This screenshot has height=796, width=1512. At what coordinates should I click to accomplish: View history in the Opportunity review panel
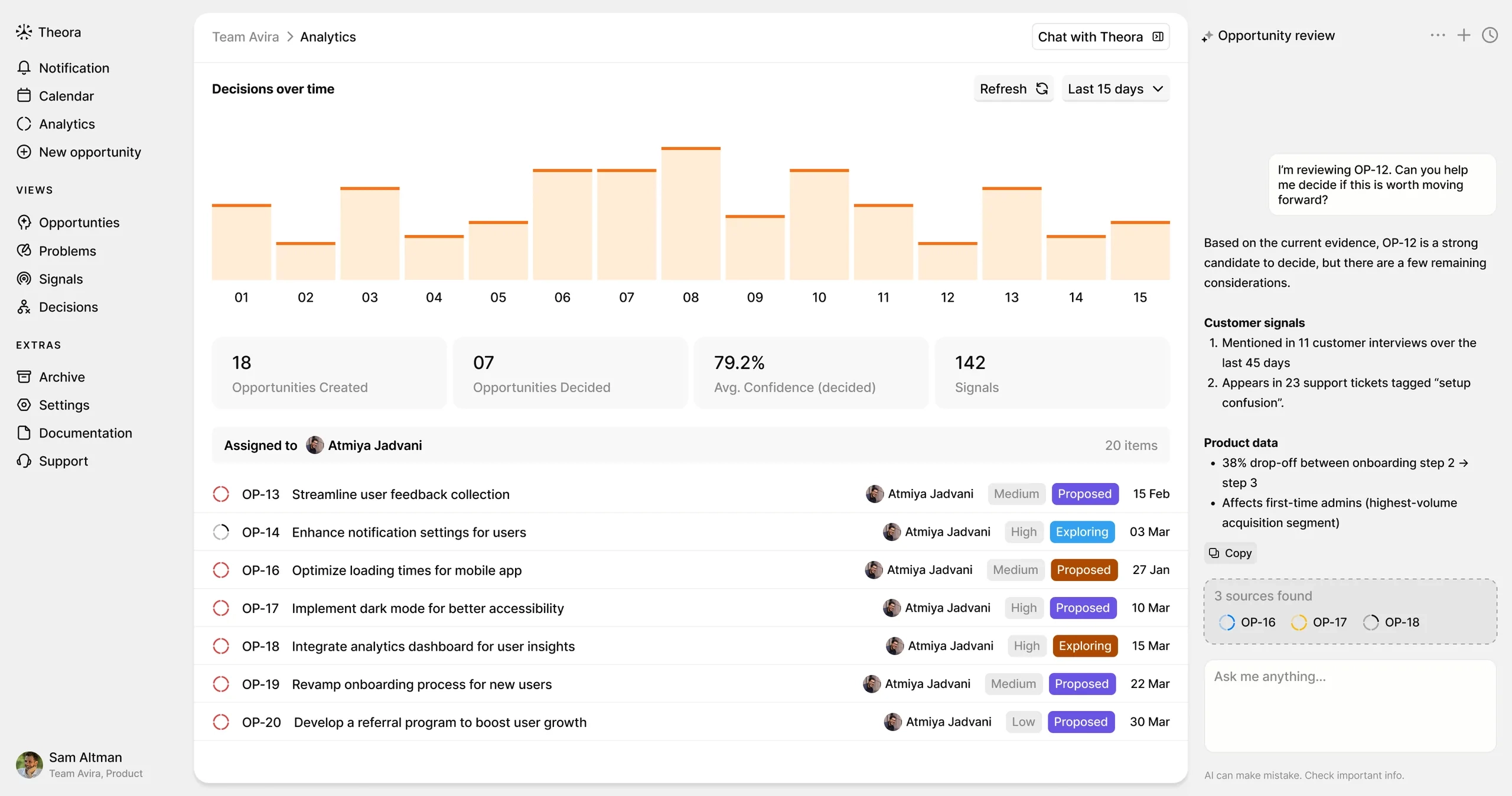(x=1490, y=35)
